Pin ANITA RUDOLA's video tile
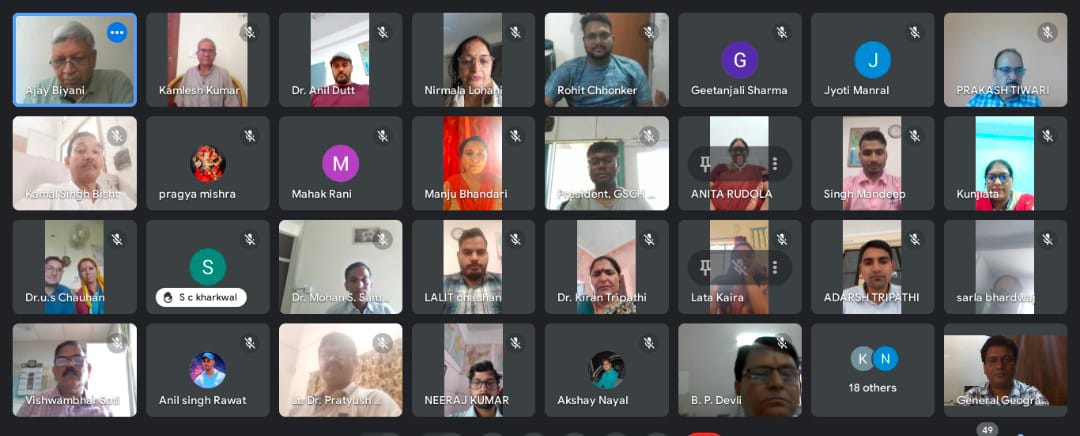Image resolution: width=1080 pixels, height=436 pixels. coord(704,163)
